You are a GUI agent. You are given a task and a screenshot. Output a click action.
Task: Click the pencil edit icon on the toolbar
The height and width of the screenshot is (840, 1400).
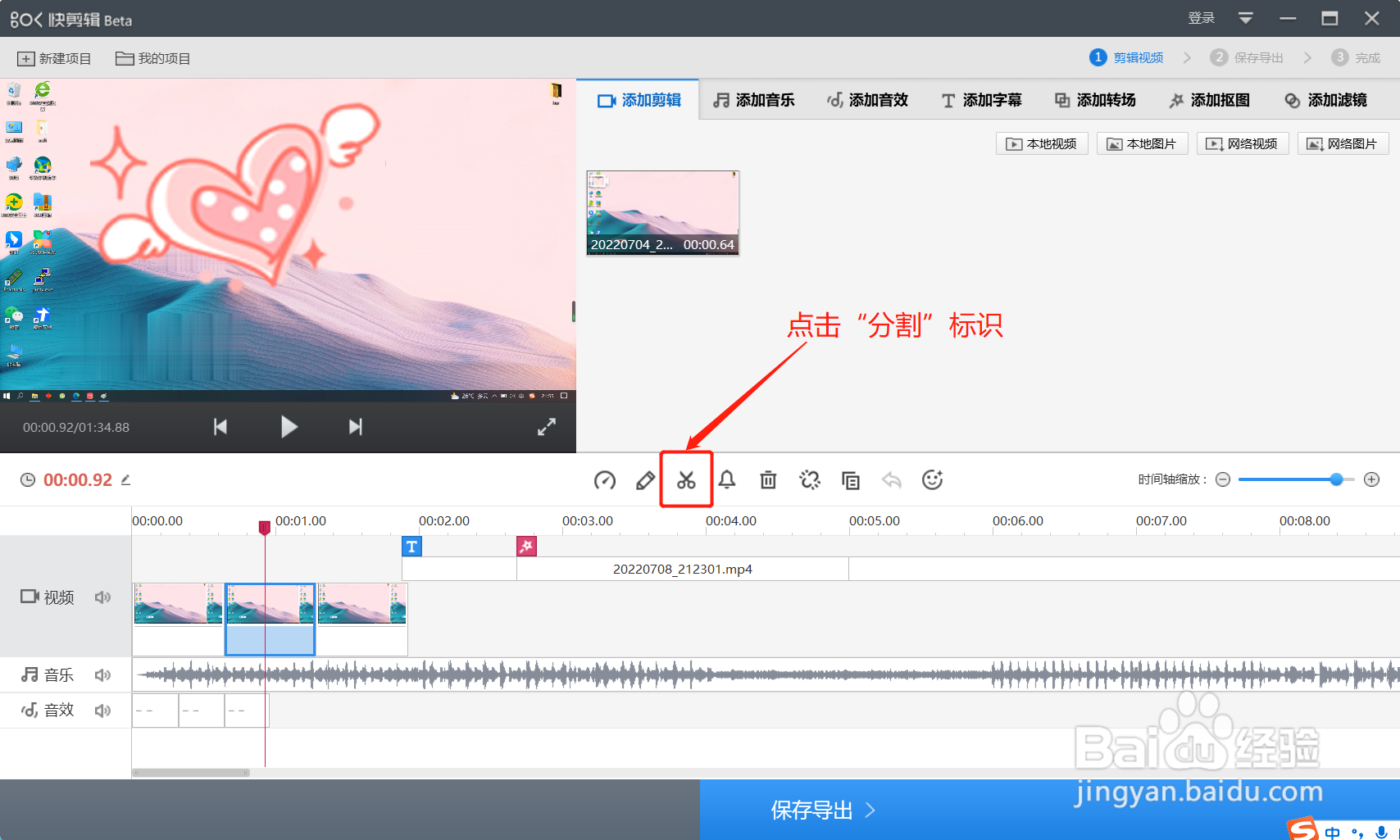pyautogui.click(x=645, y=479)
